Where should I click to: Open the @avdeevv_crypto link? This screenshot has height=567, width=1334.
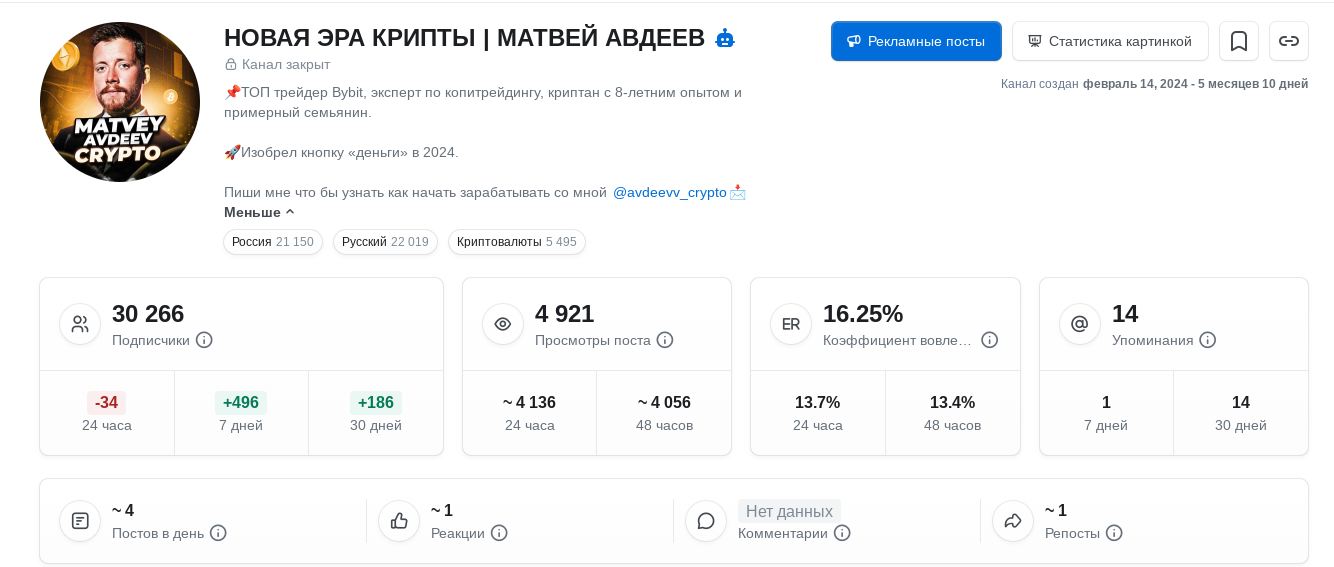(x=669, y=192)
